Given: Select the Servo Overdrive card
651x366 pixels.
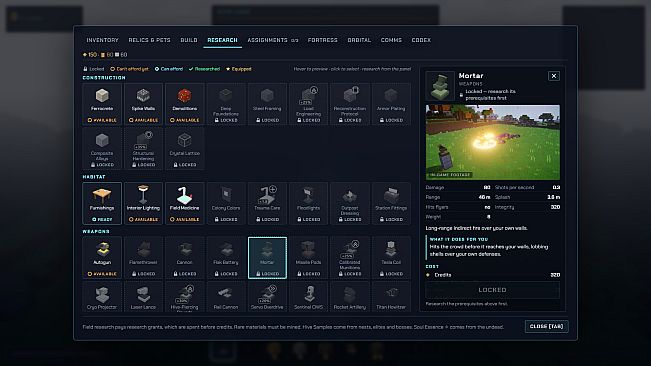Looking at the screenshot, I should (267, 297).
